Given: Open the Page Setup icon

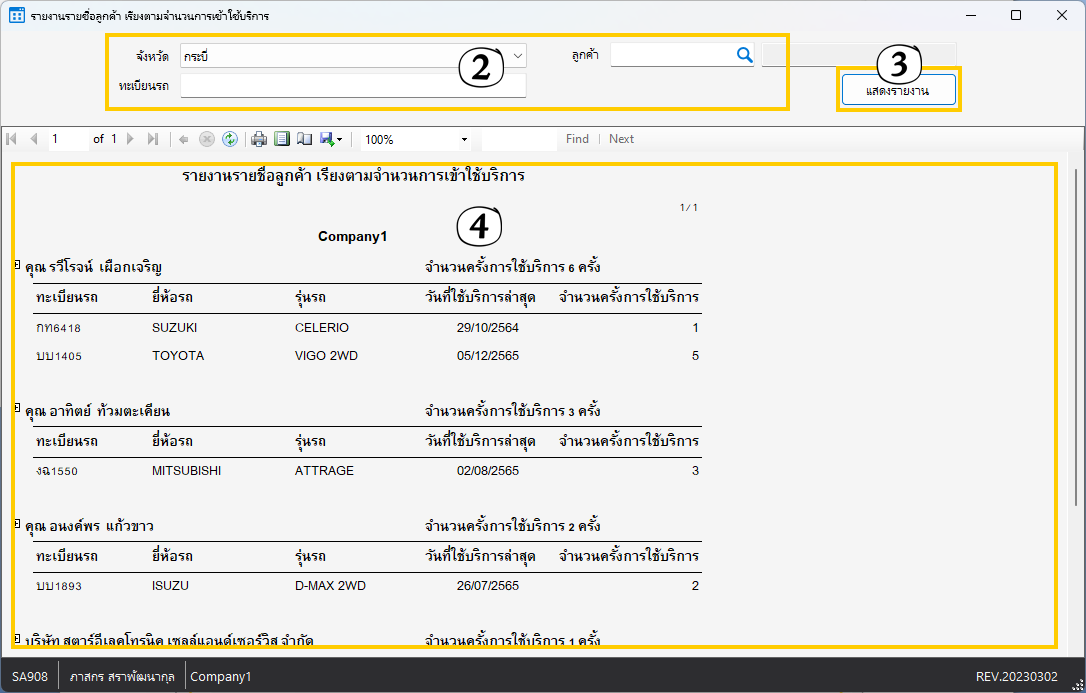Looking at the screenshot, I should (304, 139).
